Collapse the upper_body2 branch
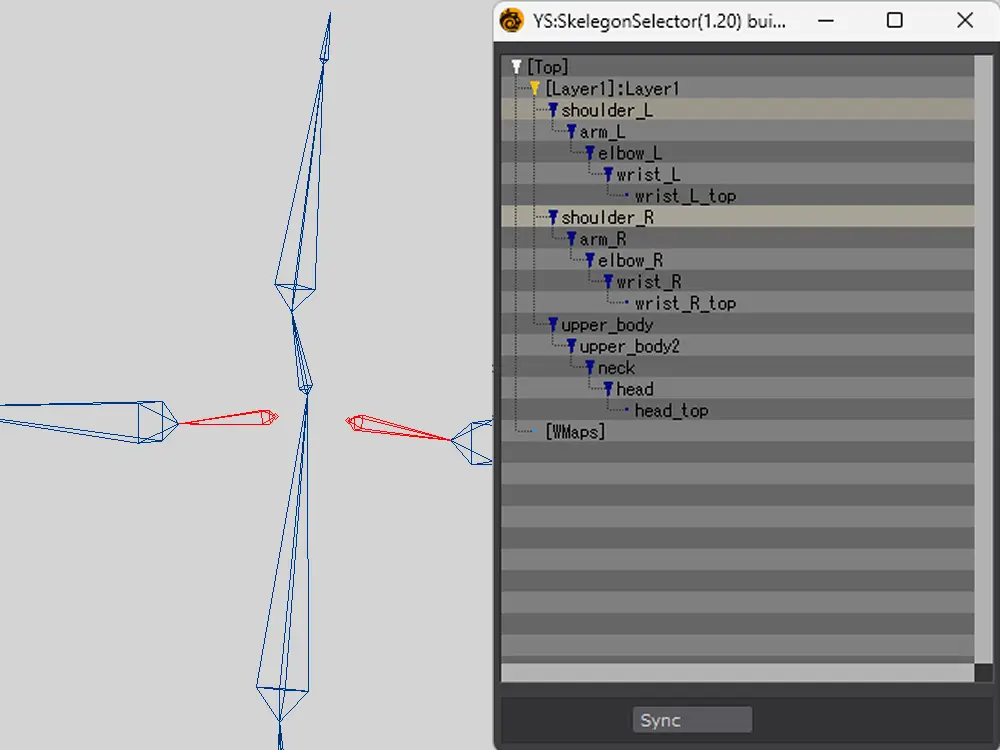Image resolution: width=1000 pixels, height=750 pixels. (x=571, y=347)
